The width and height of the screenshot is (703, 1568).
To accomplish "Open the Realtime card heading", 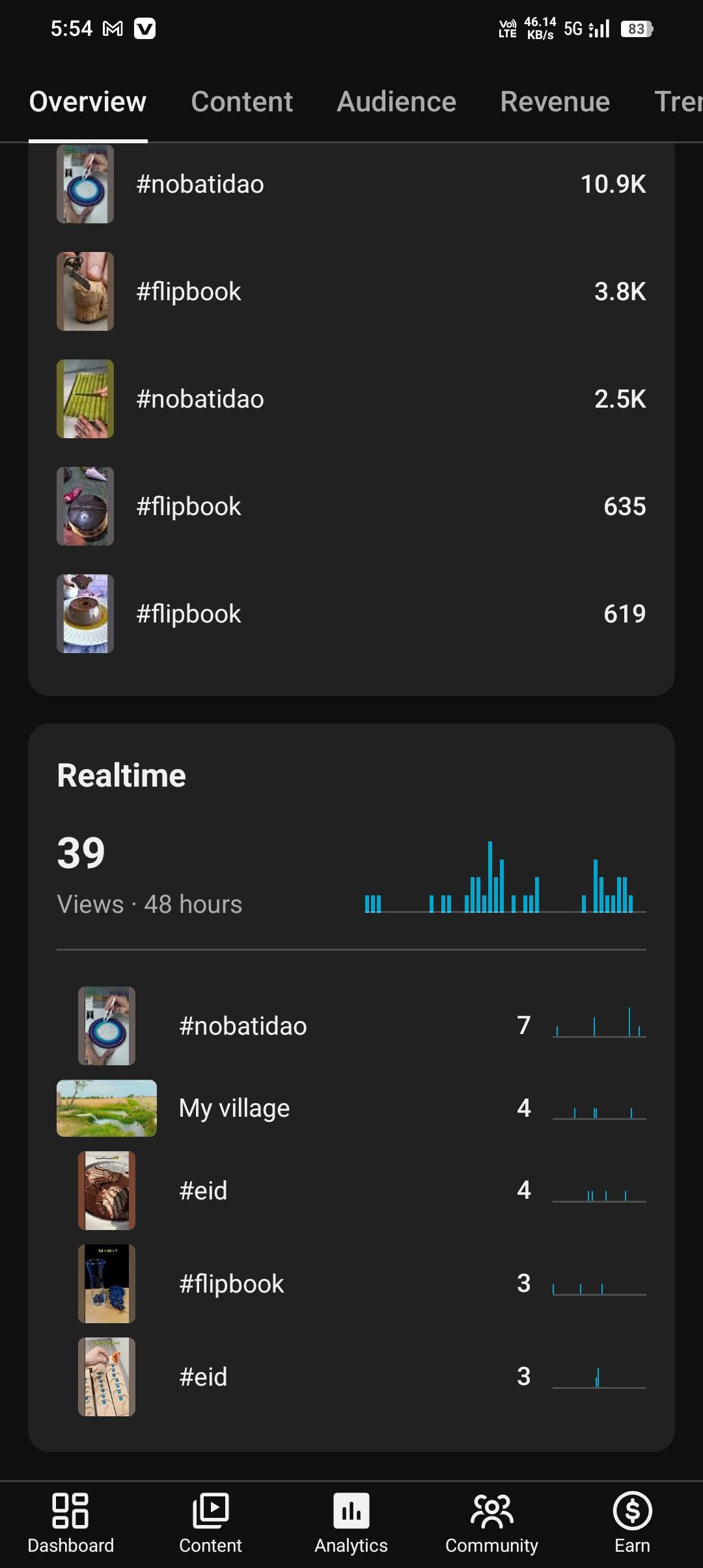I will [x=122, y=776].
